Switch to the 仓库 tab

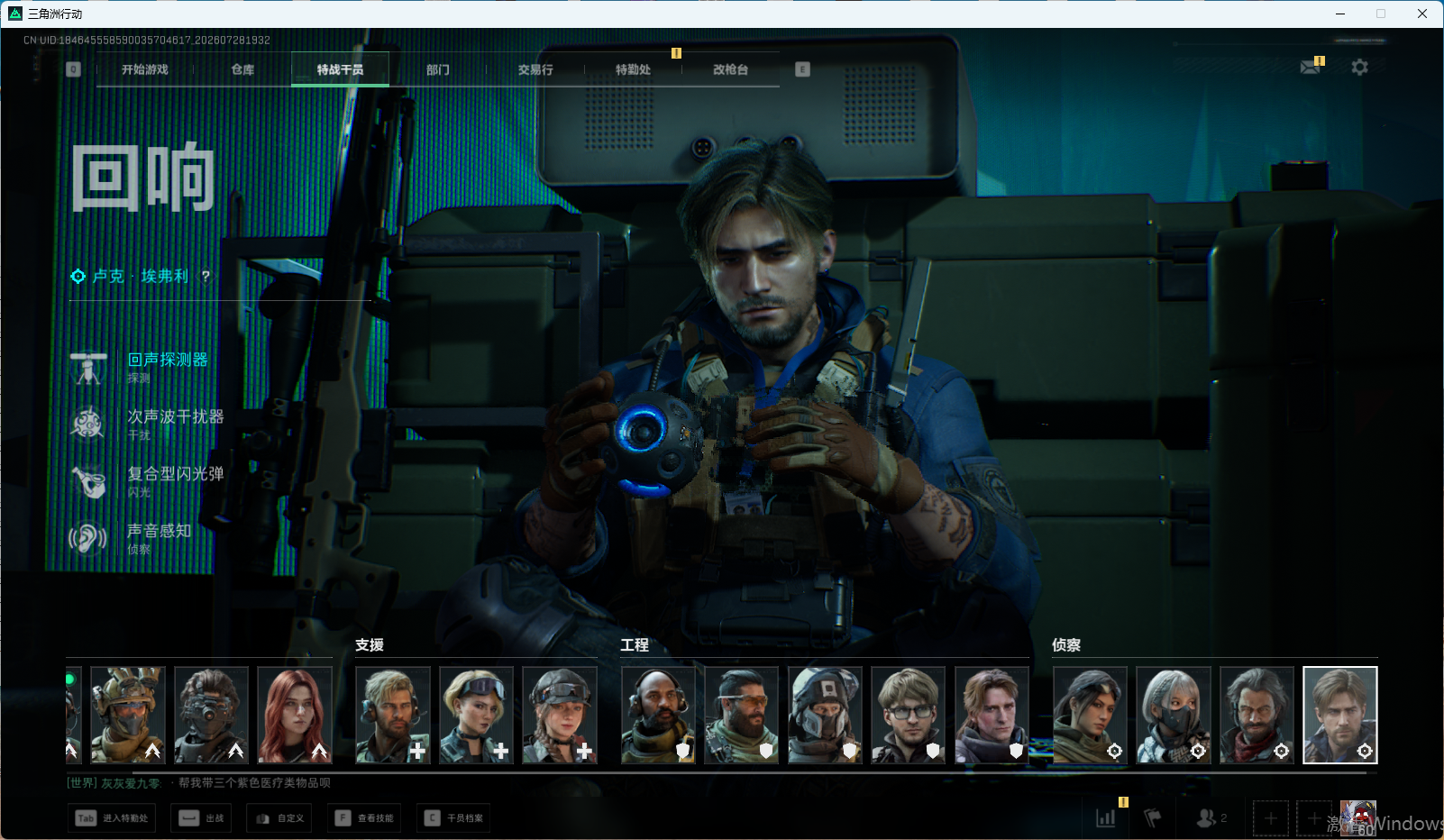pos(242,69)
